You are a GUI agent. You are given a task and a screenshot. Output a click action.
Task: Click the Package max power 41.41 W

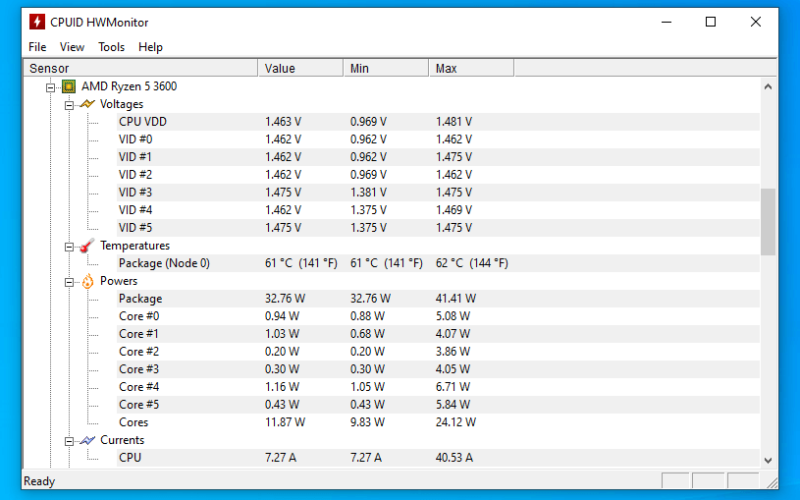click(456, 298)
